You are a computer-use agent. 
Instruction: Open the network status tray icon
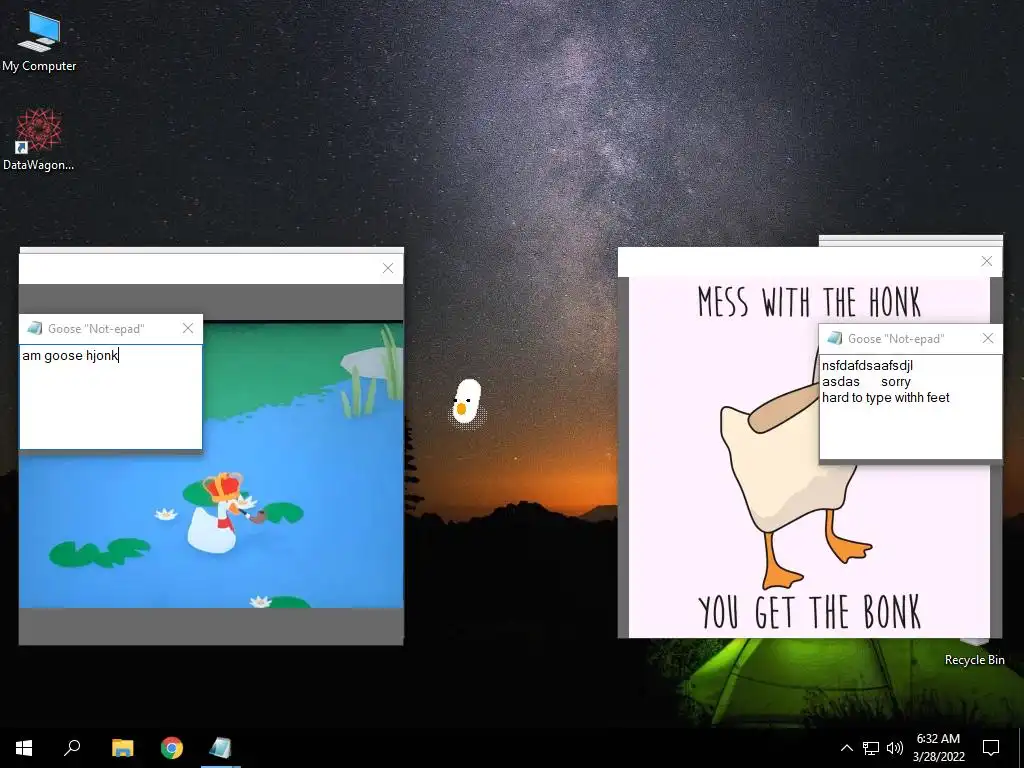pyautogui.click(x=871, y=748)
